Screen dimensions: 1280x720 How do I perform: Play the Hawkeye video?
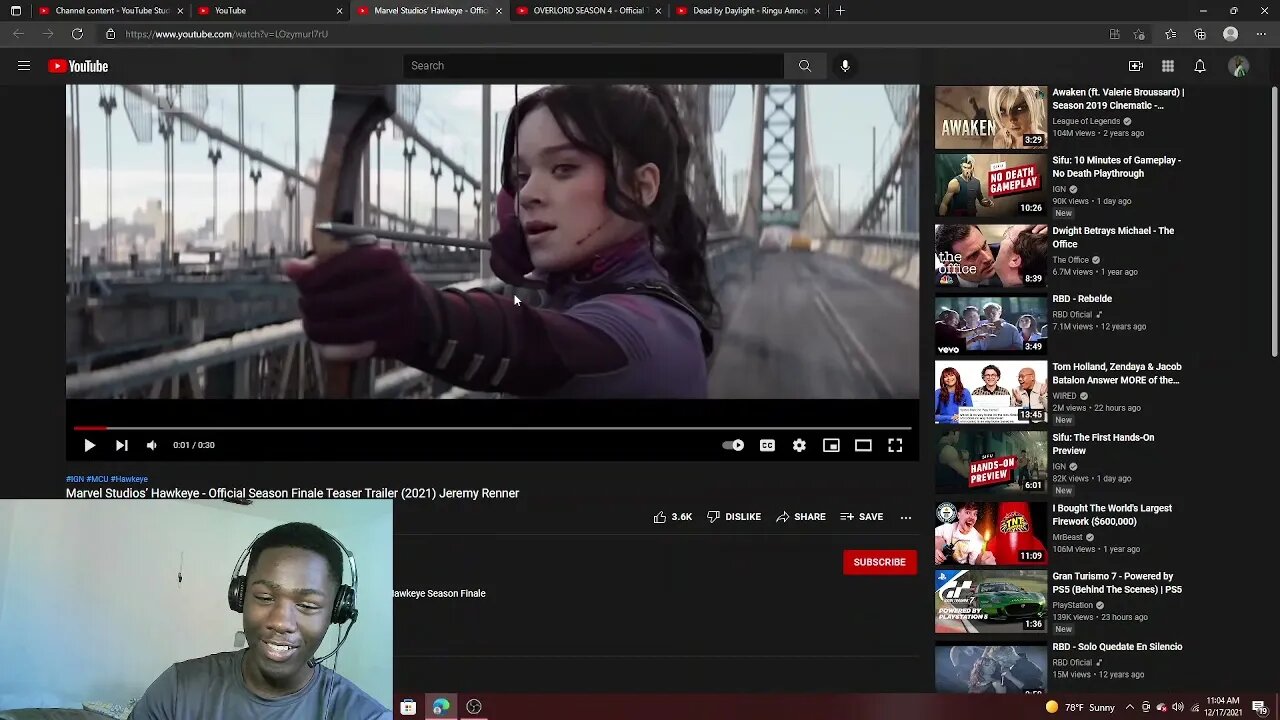89,445
